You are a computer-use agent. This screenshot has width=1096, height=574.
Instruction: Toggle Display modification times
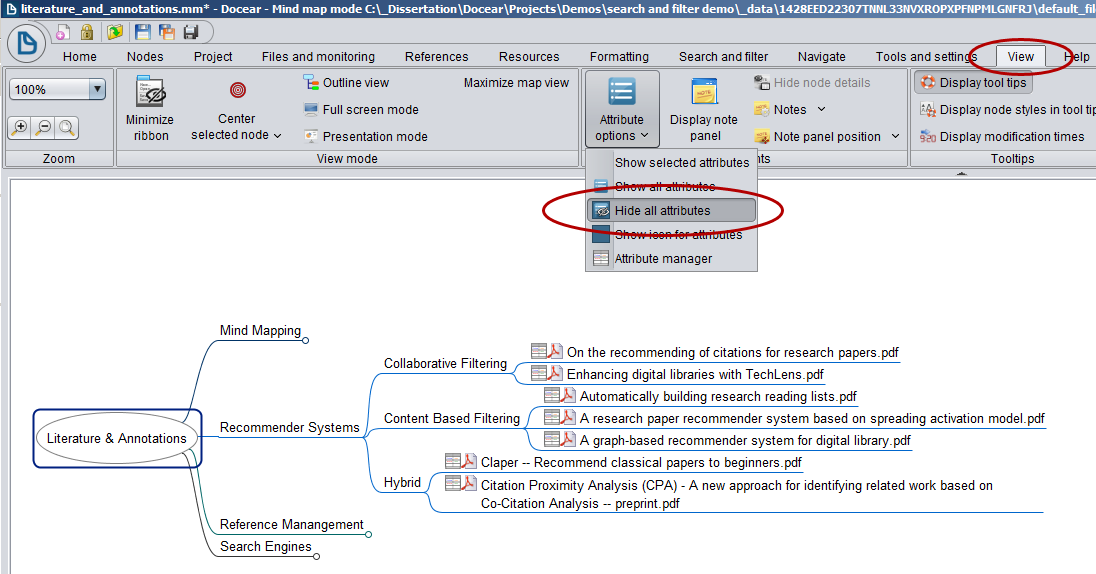1002,136
